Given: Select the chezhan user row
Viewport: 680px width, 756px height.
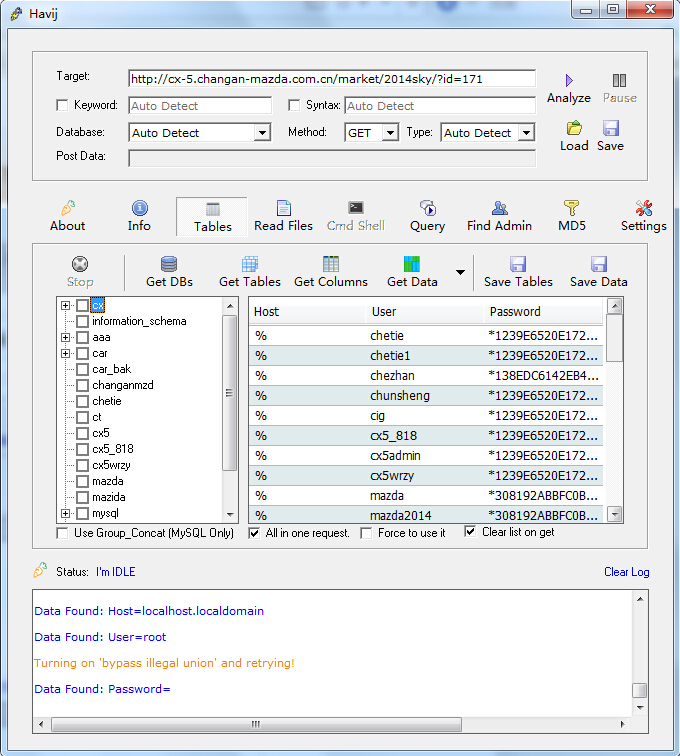Looking at the screenshot, I should click(x=426, y=376).
